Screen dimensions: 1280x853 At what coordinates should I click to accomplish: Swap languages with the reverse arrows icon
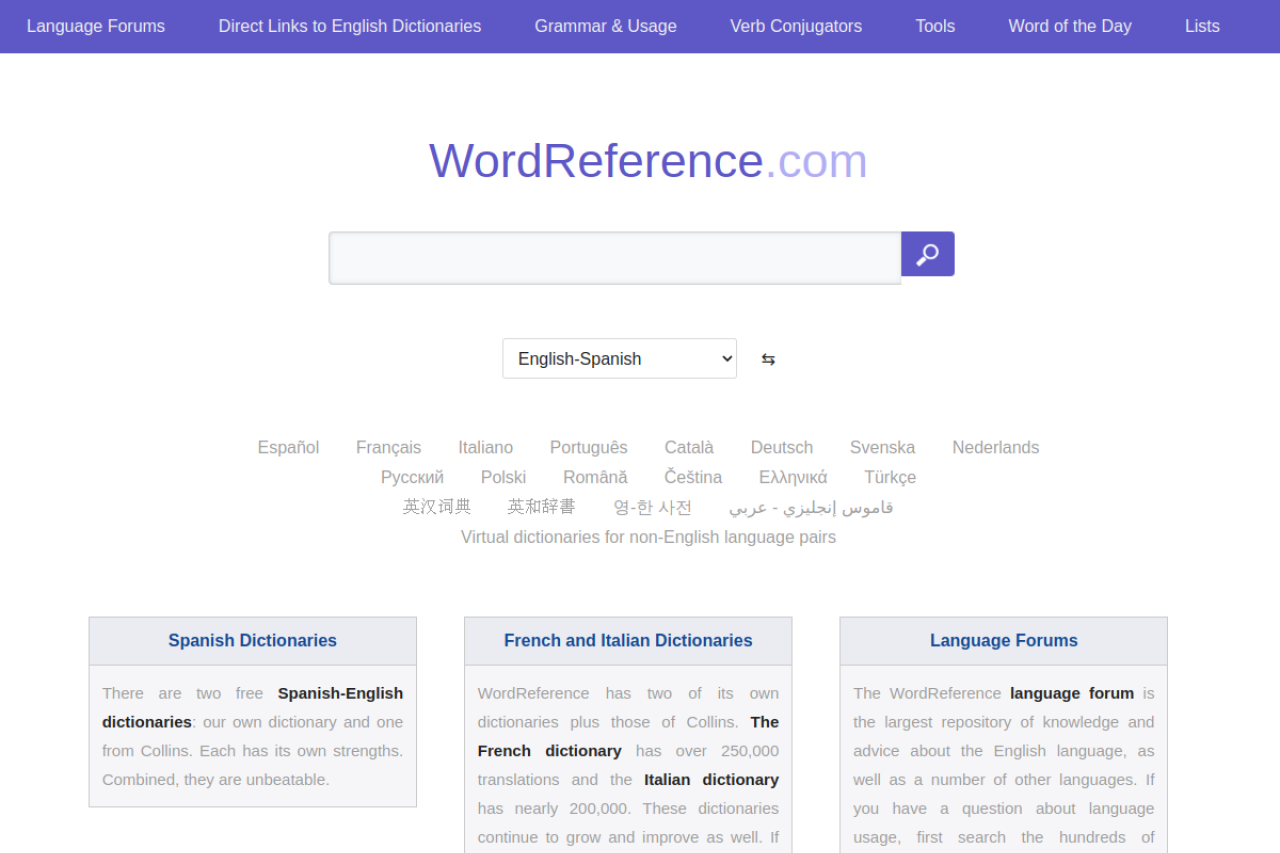click(768, 359)
